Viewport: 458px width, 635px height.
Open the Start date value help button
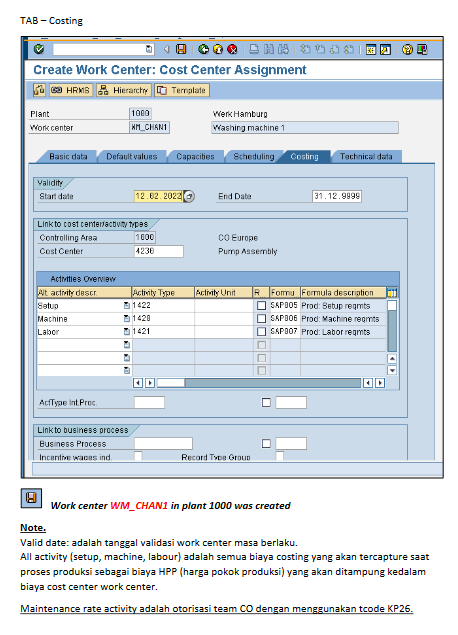click(x=189, y=196)
